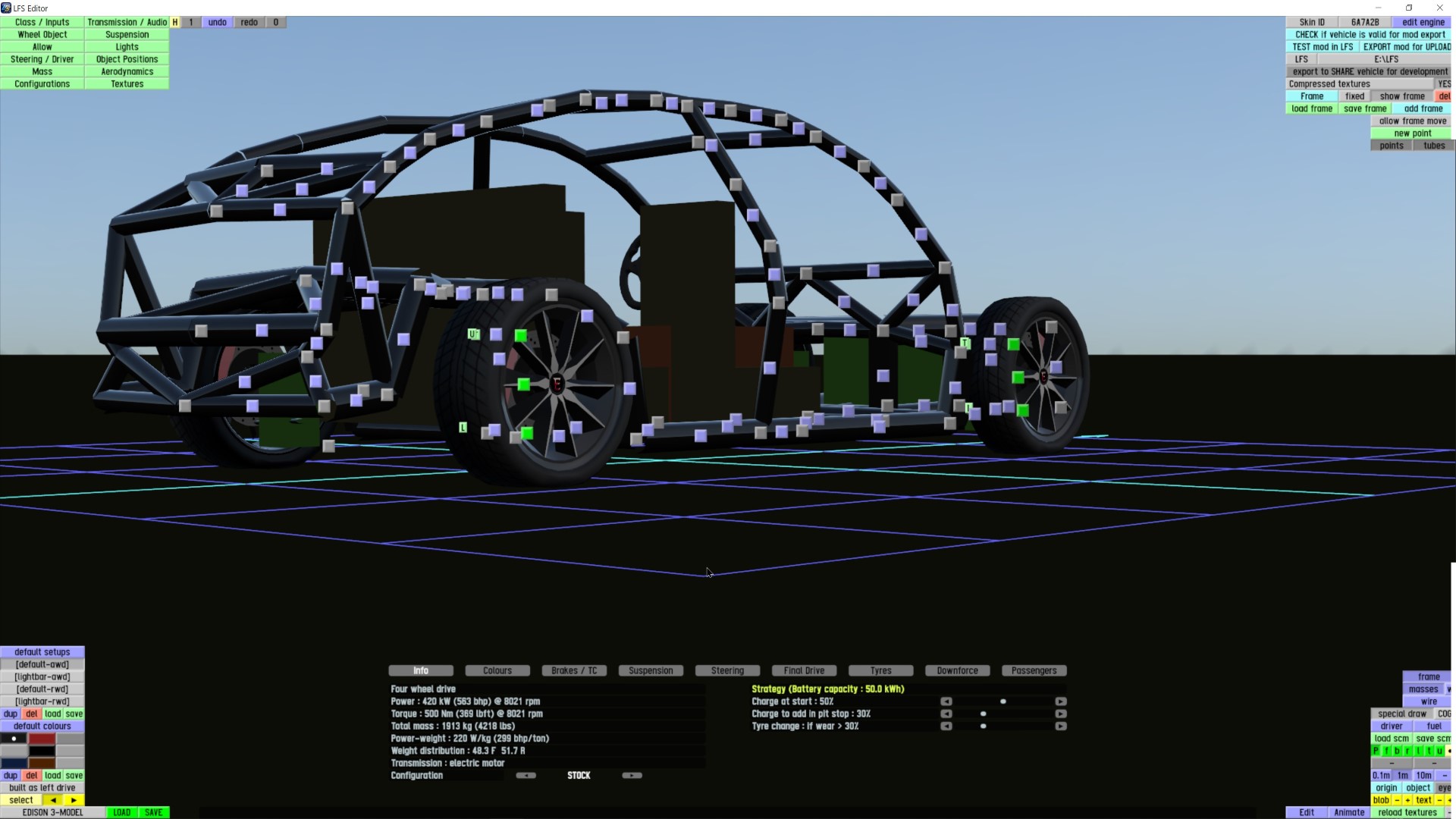Open the Suspension settings tab
1456x819 pixels.
[651, 670]
